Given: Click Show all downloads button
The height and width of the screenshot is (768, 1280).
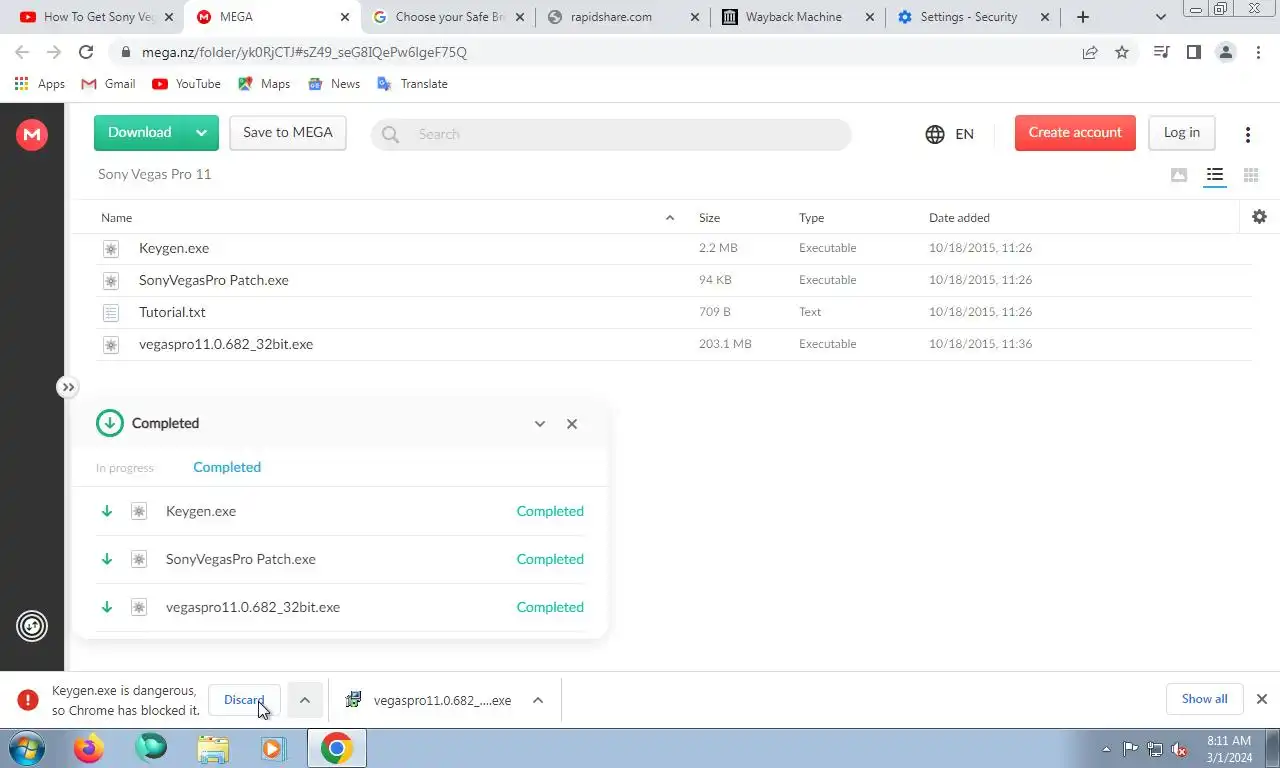Looking at the screenshot, I should [x=1204, y=699].
